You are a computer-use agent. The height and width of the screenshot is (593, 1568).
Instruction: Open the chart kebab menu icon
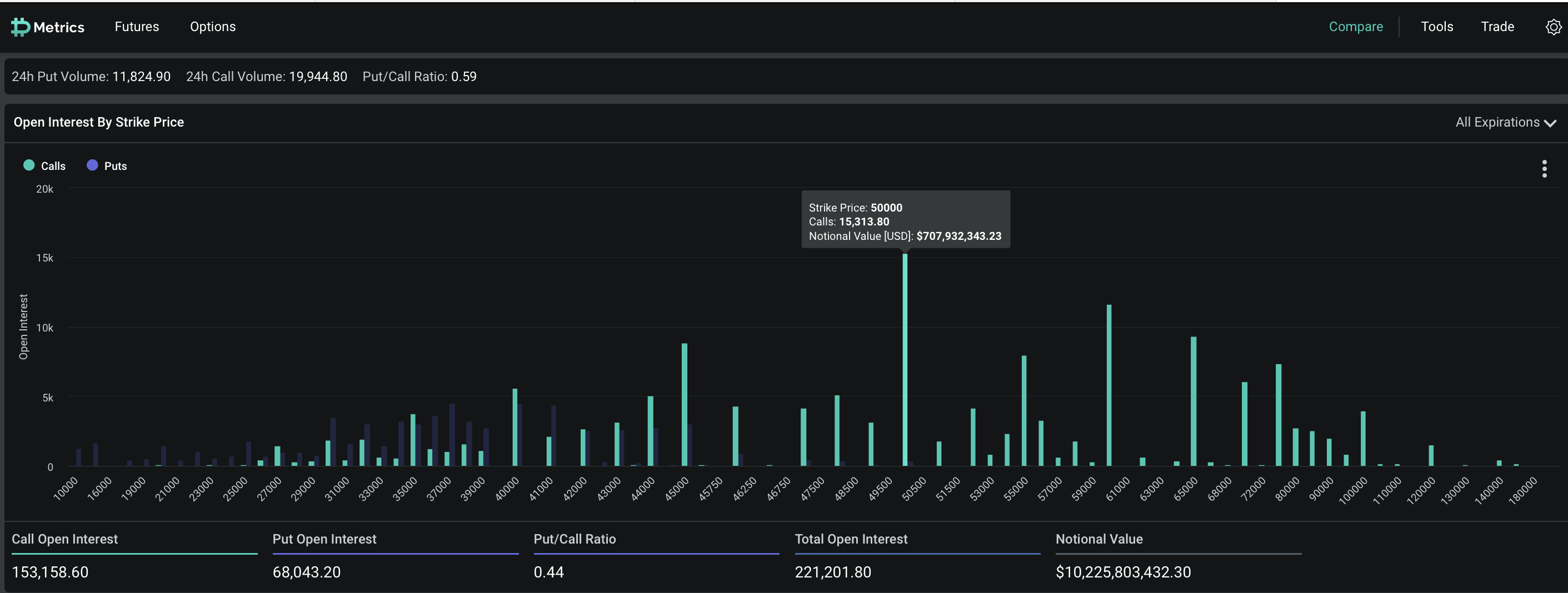[x=1544, y=168]
